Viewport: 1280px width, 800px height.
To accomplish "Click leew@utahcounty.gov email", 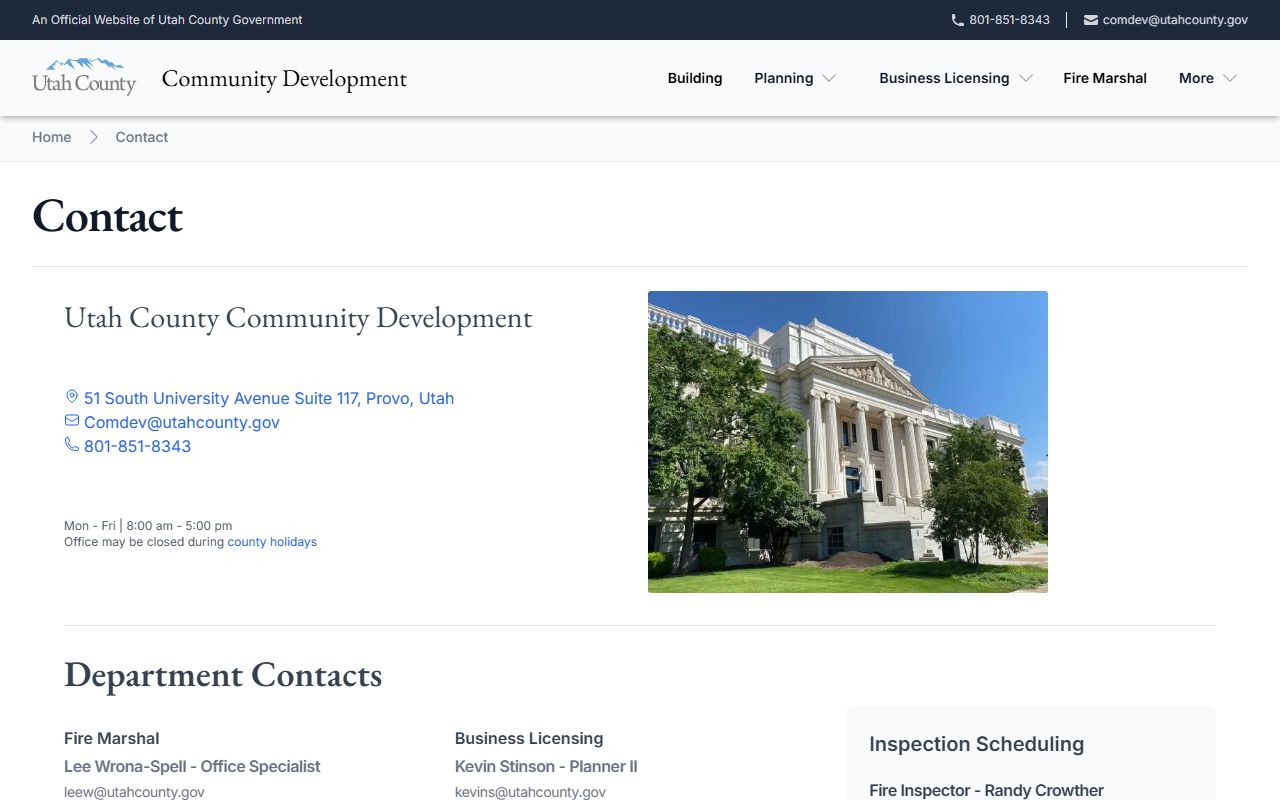I will (x=134, y=792).
